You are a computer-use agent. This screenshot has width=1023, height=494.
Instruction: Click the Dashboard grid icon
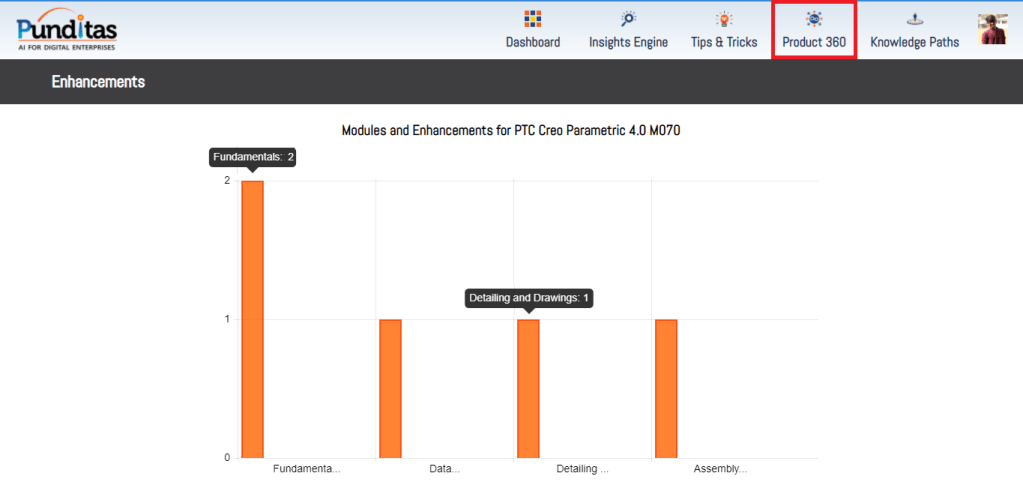point(532,19)
